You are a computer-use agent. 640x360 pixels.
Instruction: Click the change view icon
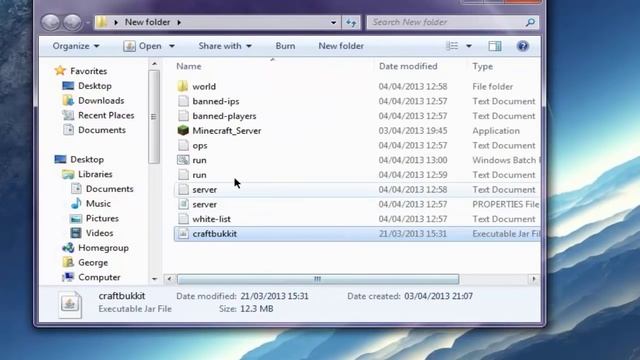(452, 46)
